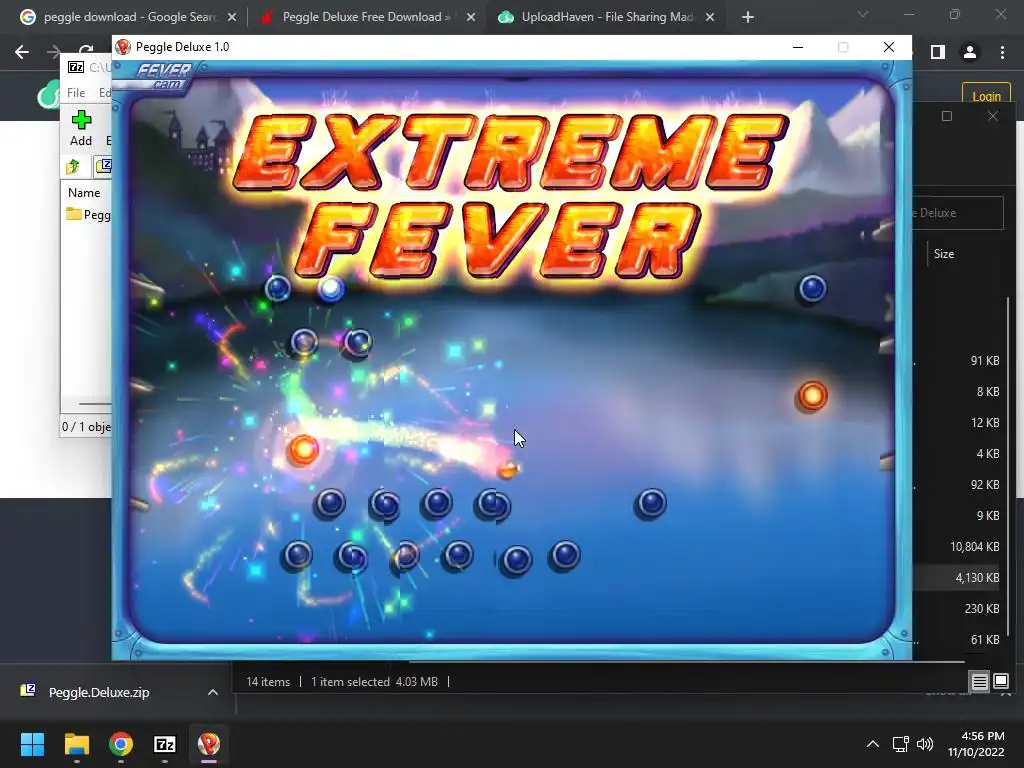Go back in Chrome
The width and height of the screenshot is (1024, 768).
[22, 52]
